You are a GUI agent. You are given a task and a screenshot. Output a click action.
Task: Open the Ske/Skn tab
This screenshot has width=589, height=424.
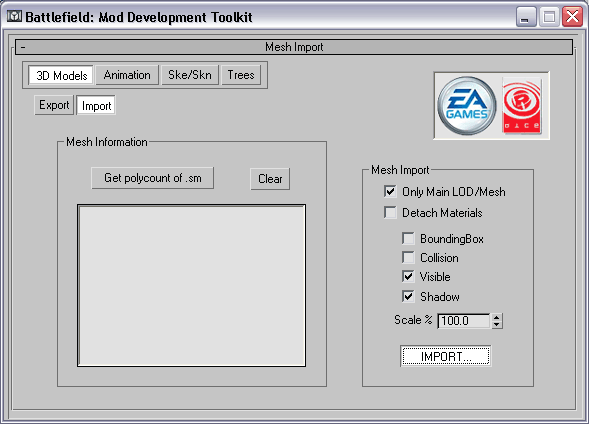190,75
